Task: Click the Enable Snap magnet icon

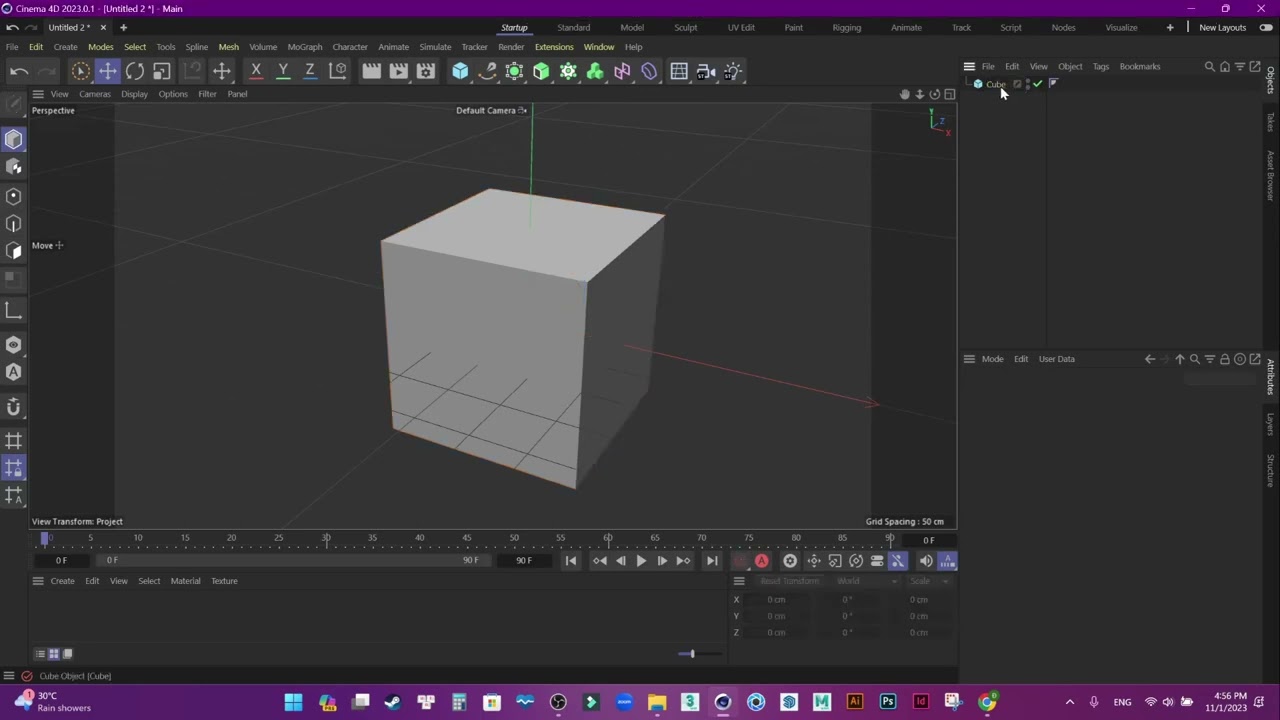Action: click(14, 406)
